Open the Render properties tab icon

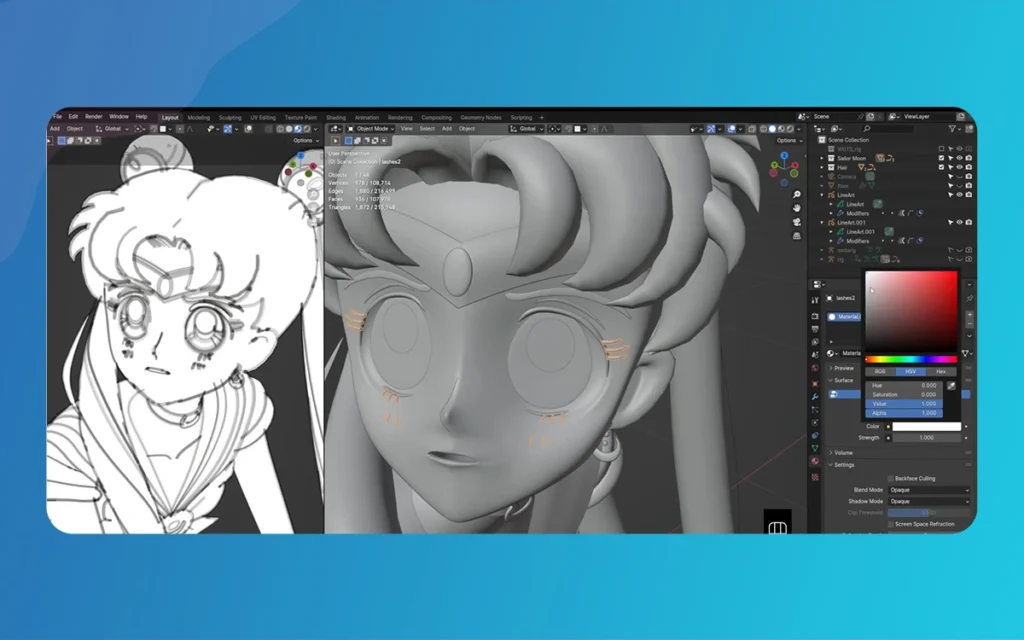815,317
